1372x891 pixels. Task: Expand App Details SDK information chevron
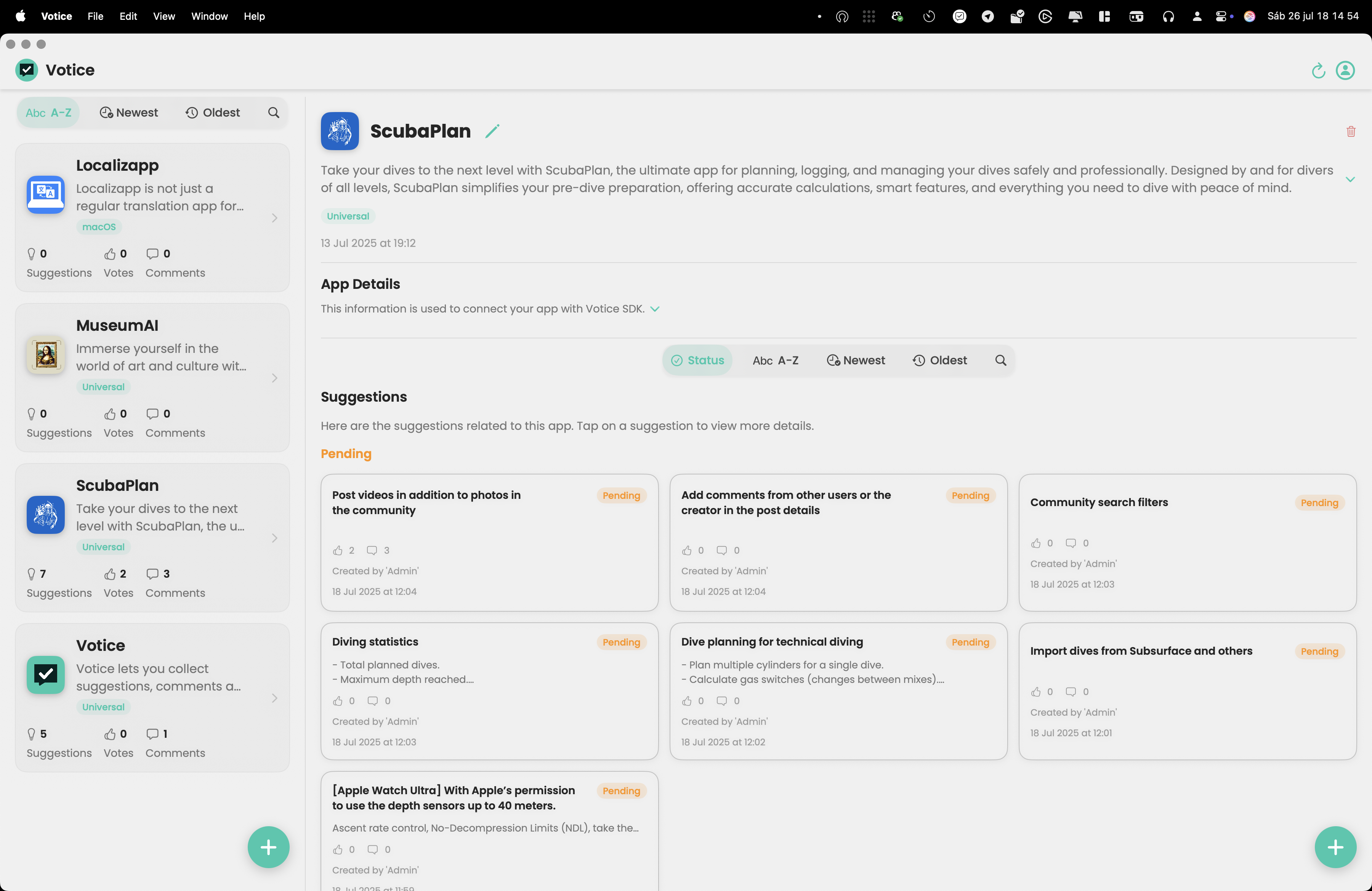[655, 309]
